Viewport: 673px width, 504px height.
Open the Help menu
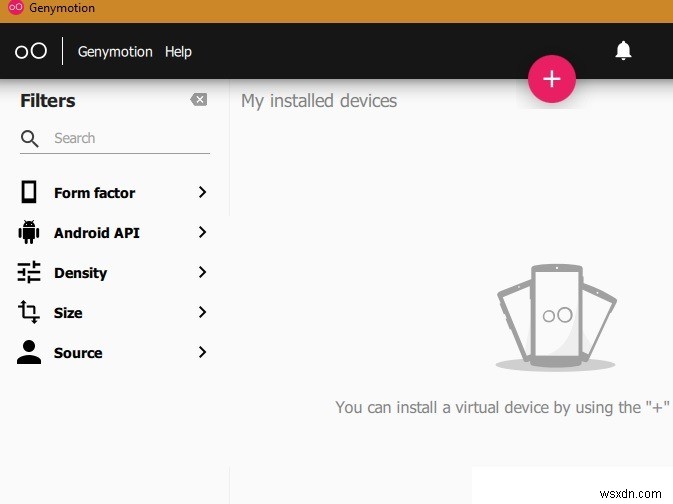[x=178, y=52]
